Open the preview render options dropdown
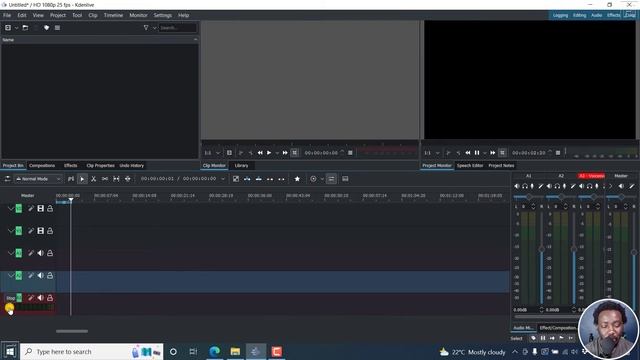 [322, 179]
